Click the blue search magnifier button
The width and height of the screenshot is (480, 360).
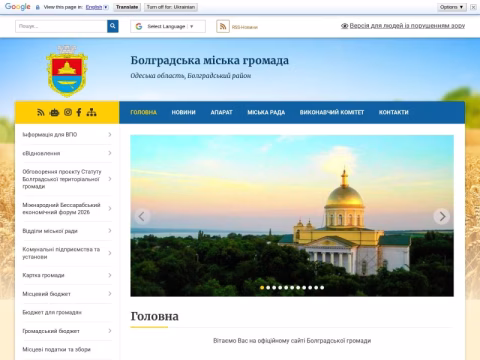(x=113, y=26)
